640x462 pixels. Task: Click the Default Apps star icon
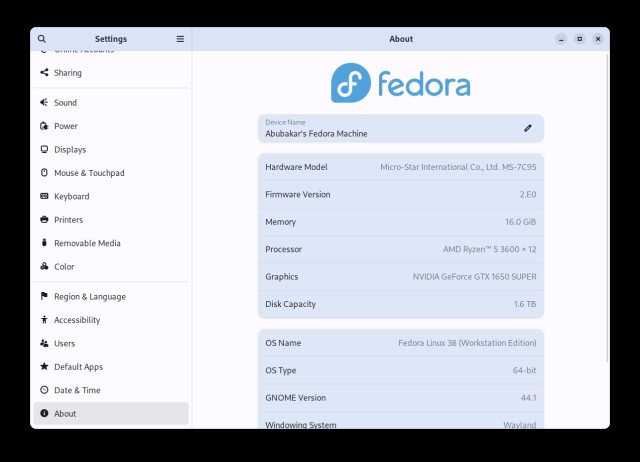44,366
